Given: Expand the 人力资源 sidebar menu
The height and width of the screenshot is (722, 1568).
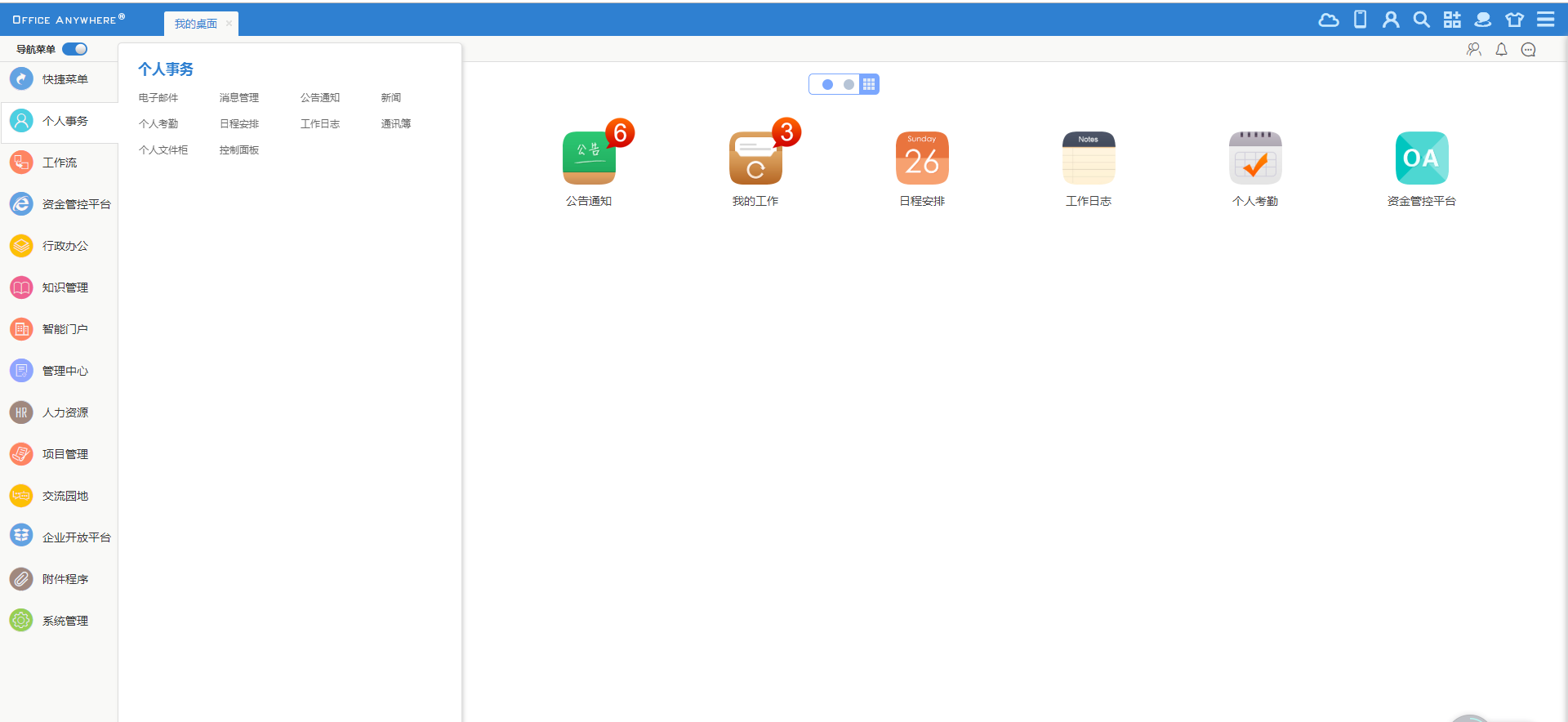Looking at the screenshot, I should pyautogui.click(x=65, y=412).
